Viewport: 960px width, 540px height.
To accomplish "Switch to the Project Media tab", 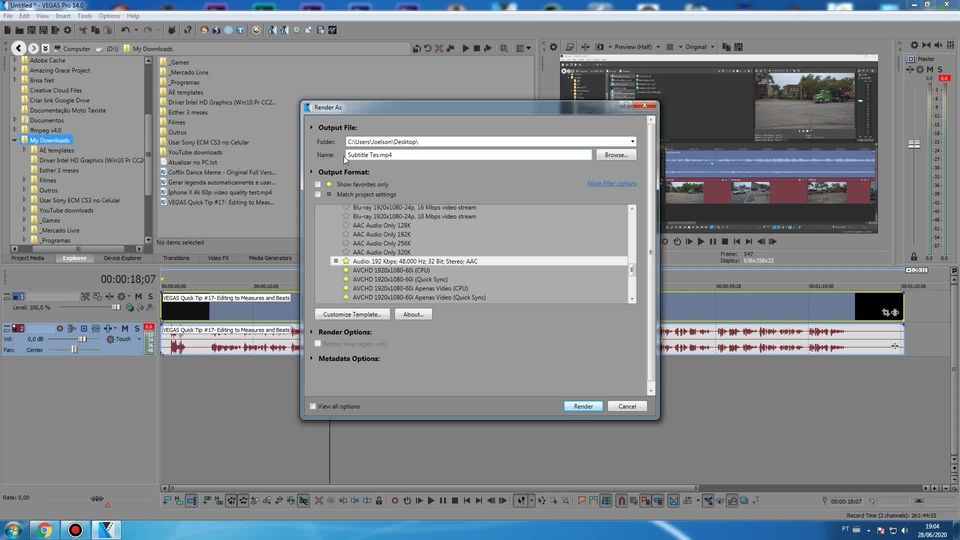I will click(x=28, y=258).
